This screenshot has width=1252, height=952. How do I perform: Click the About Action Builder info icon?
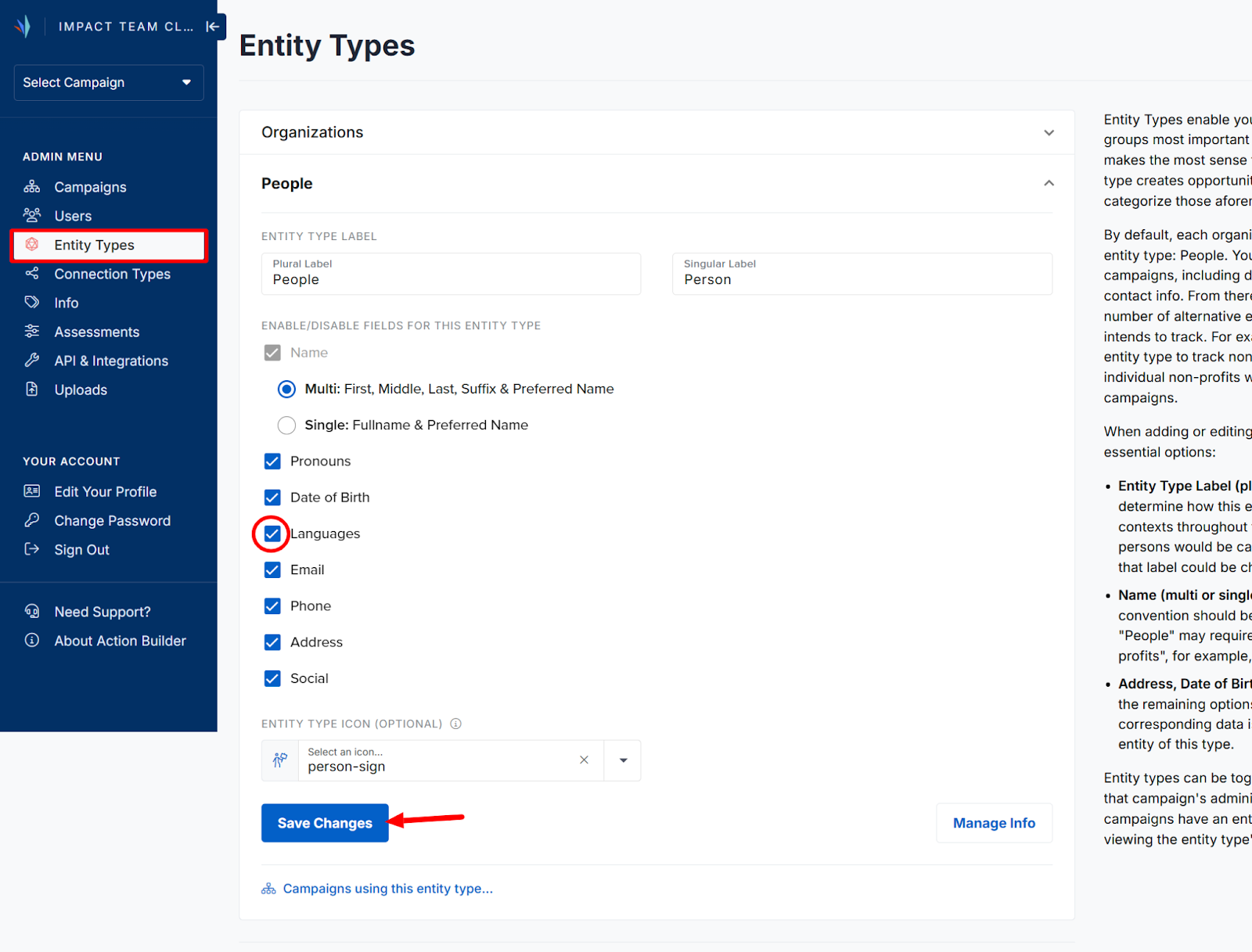coord(32,640)
